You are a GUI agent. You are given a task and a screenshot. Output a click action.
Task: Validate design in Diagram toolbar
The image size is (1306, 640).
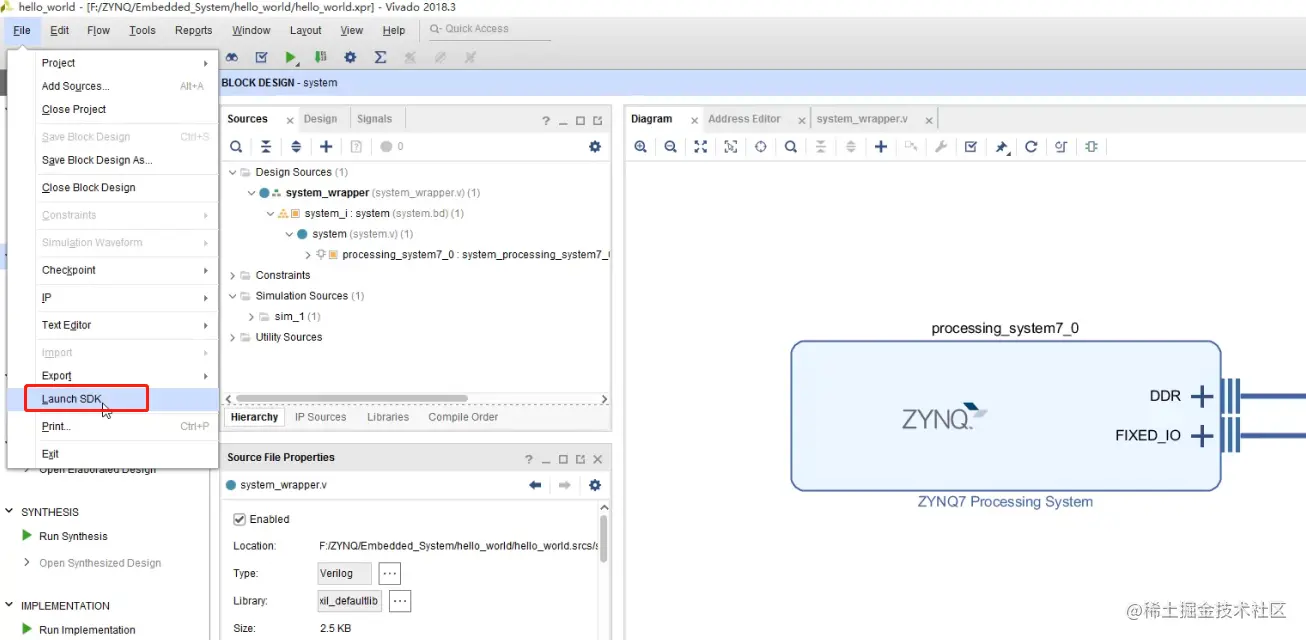click(971, 147)
